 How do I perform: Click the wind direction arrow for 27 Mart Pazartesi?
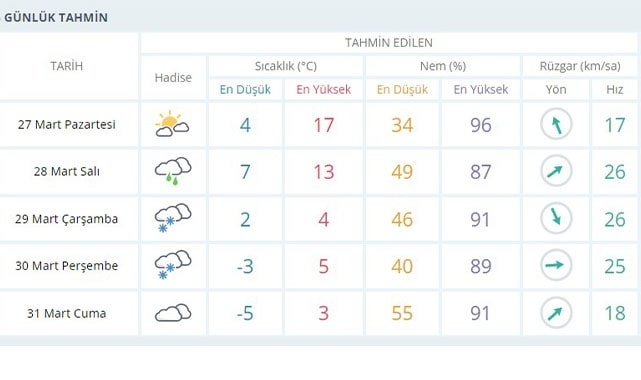556,124
